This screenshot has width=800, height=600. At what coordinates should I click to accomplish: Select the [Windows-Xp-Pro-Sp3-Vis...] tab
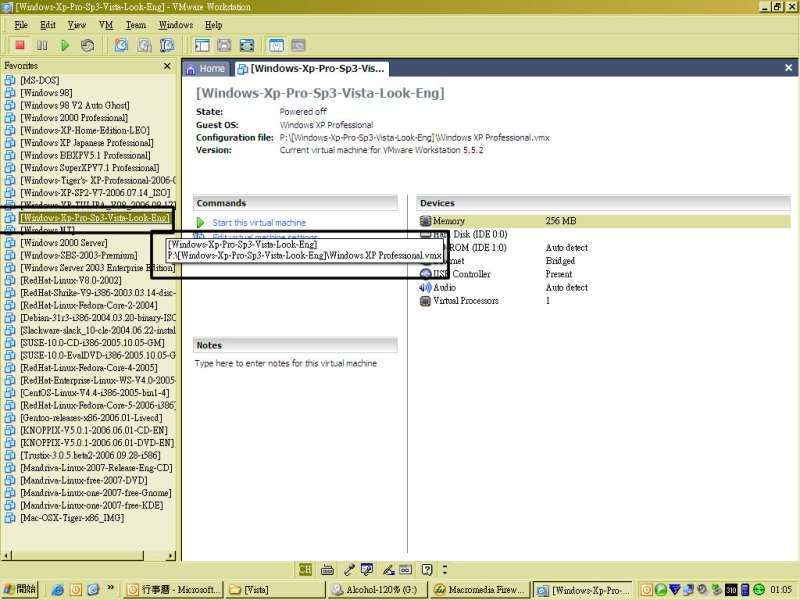[311, 68]
